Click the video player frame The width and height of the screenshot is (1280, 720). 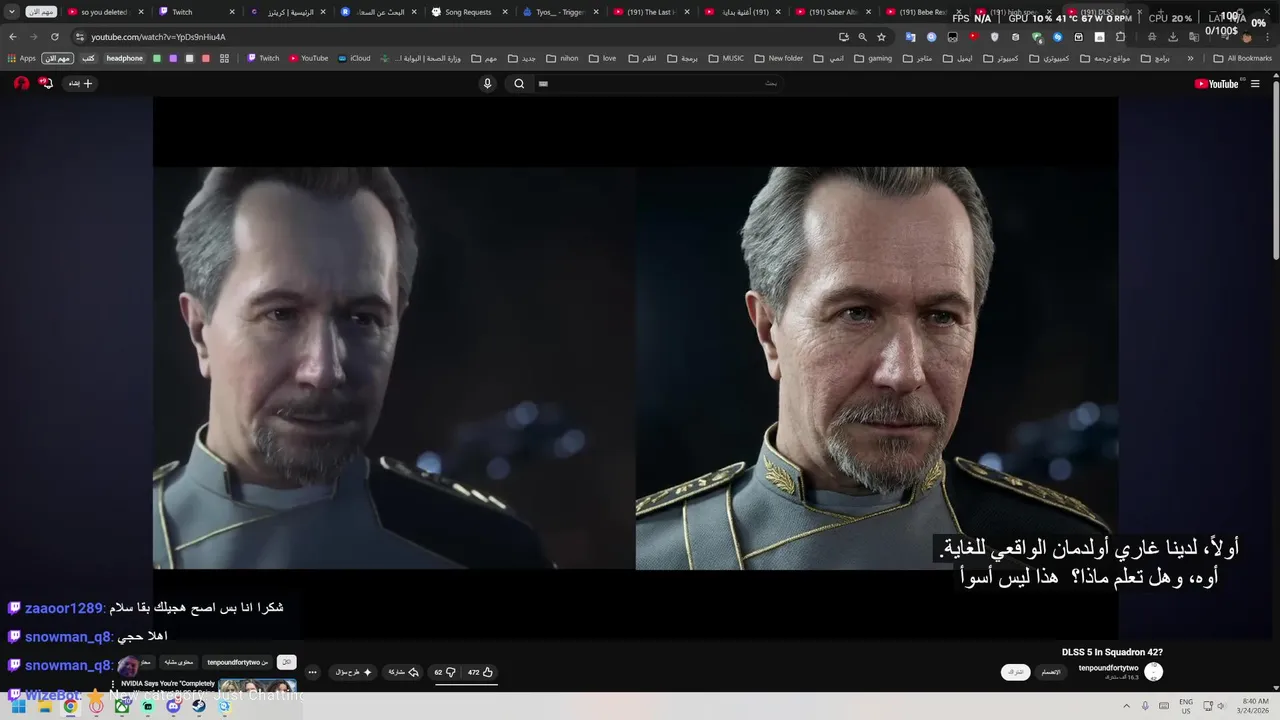635,370
